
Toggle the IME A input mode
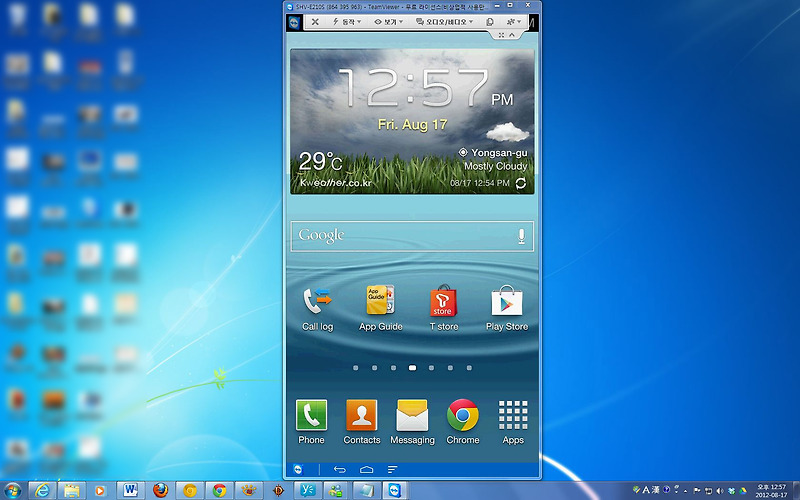tap(646, 490)
